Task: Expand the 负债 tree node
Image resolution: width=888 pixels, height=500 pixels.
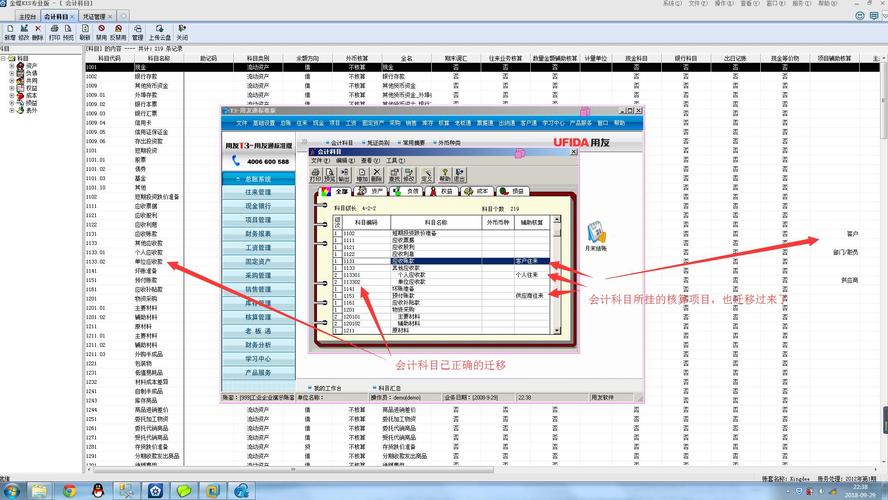Action: [x=11, y=73]
